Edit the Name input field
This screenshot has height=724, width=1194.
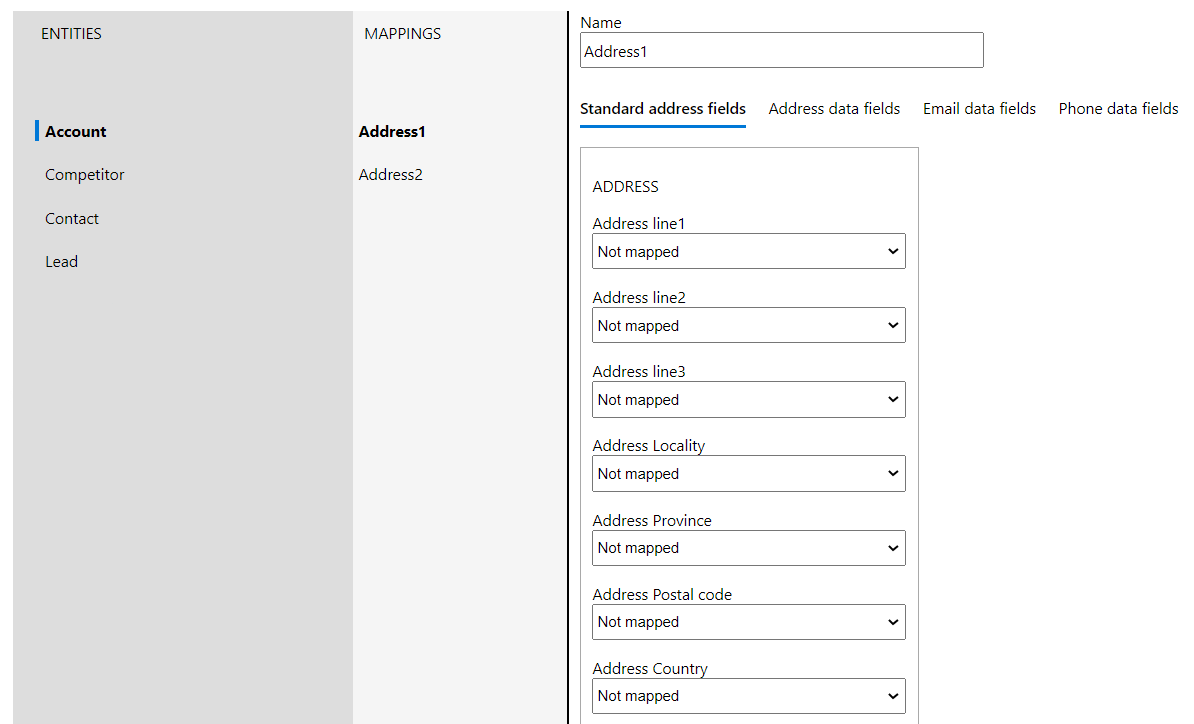pos(781,50)
